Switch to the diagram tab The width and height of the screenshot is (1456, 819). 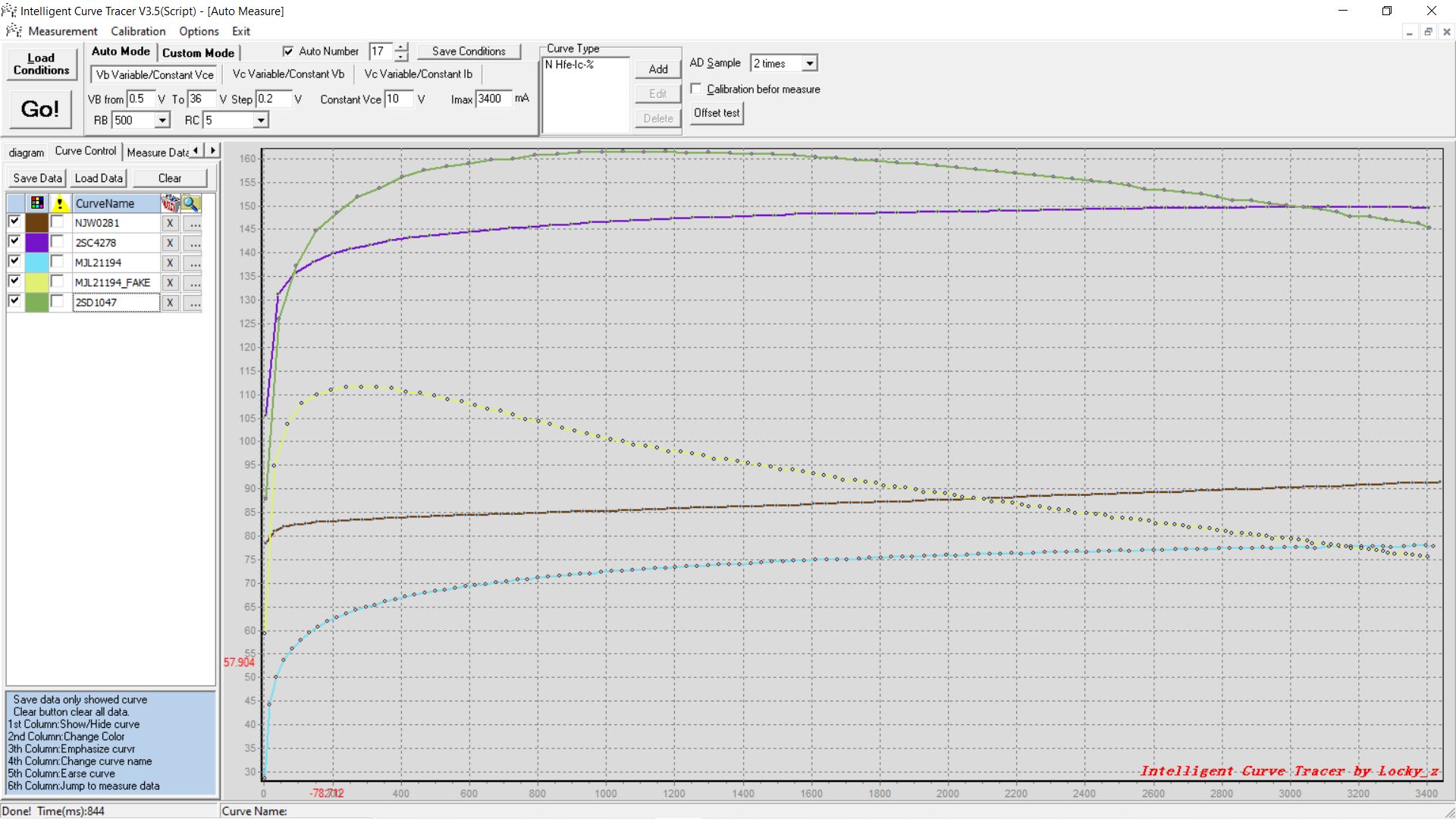click(x=26, y=152)
